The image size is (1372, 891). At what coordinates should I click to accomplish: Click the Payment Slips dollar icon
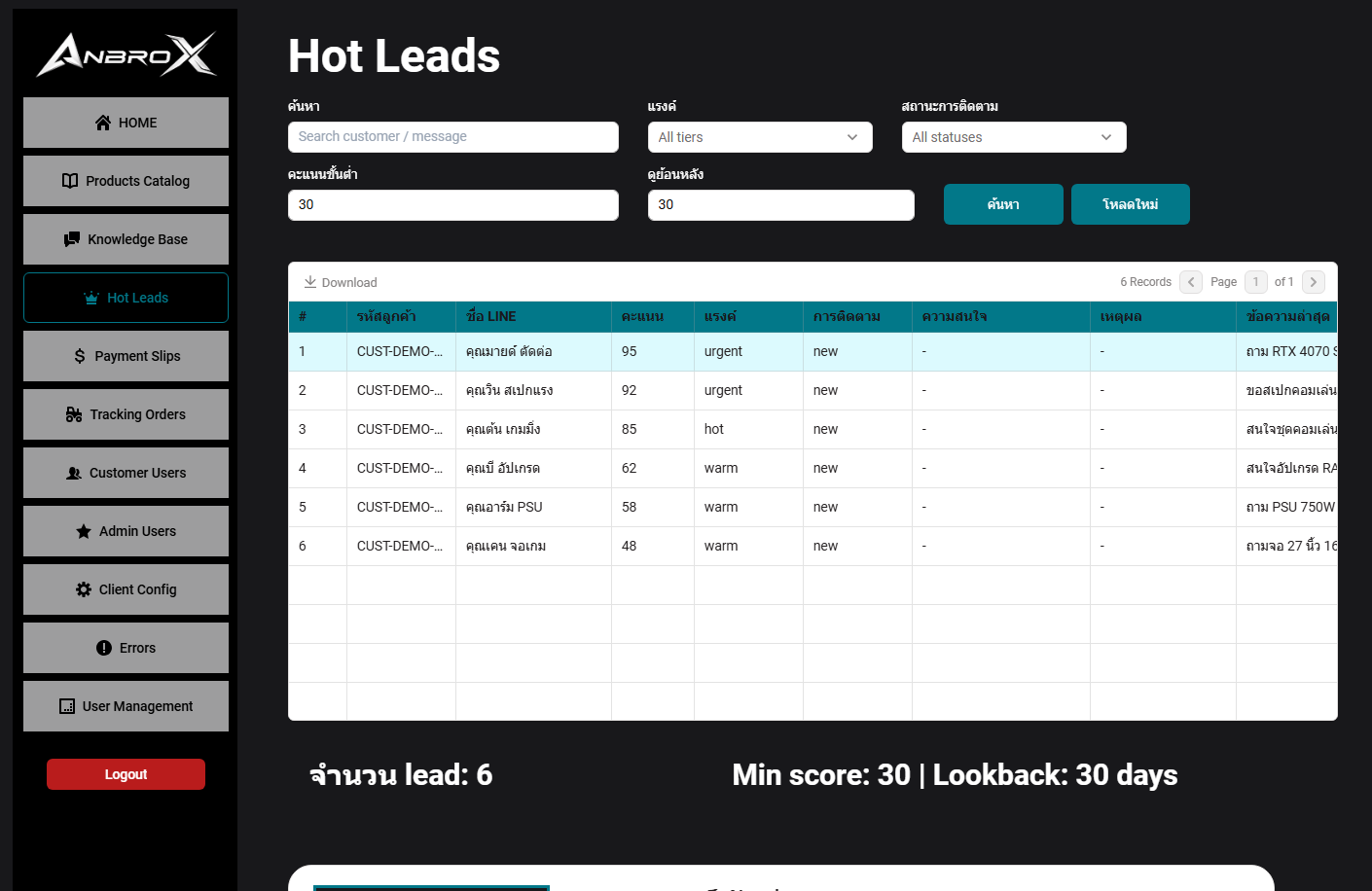point(80,356)
